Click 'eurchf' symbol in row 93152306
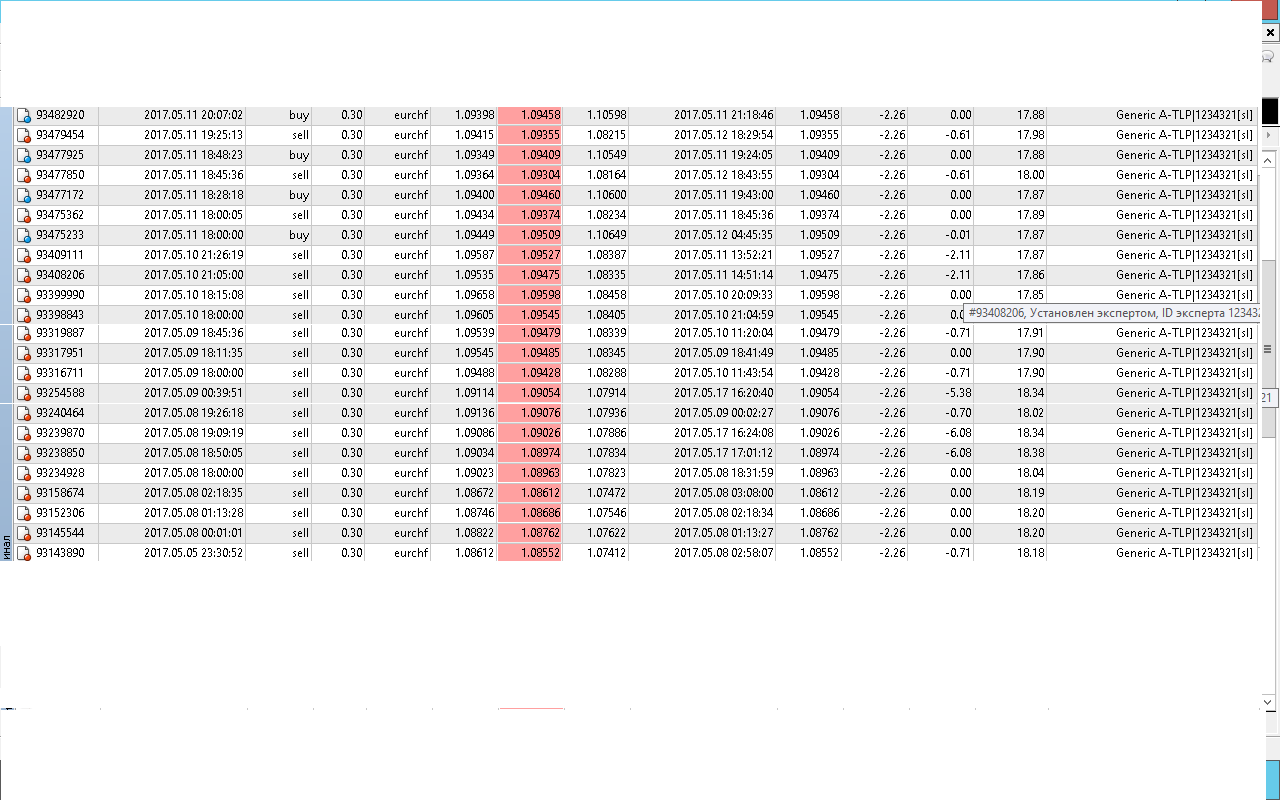This screenshot has width=1280, height=800. 411,513
